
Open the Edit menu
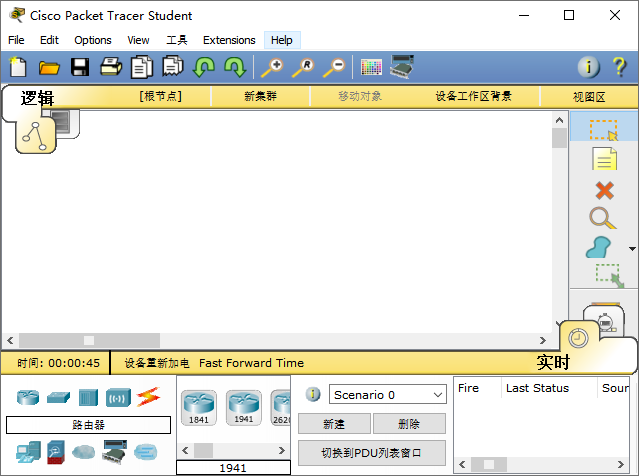pos(49,40)
